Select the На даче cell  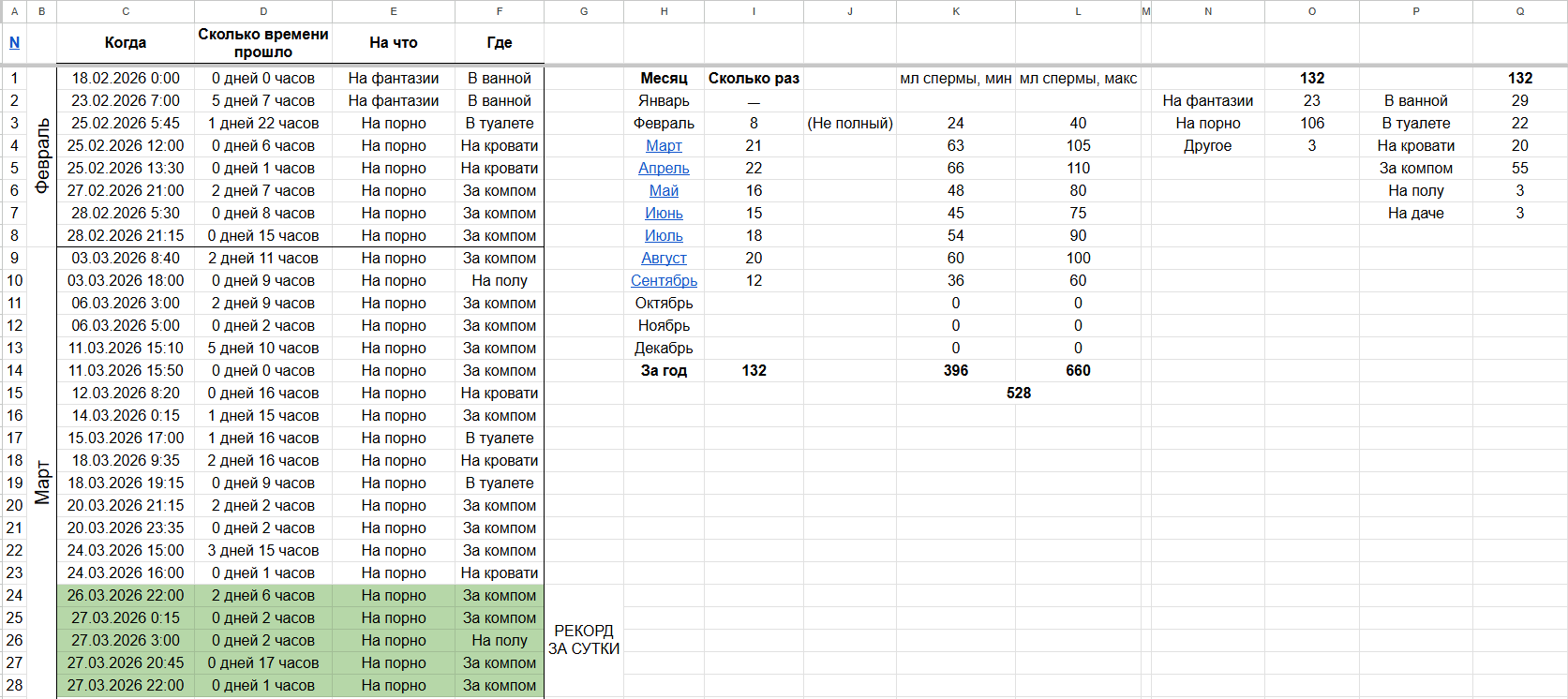point(1415,213)
